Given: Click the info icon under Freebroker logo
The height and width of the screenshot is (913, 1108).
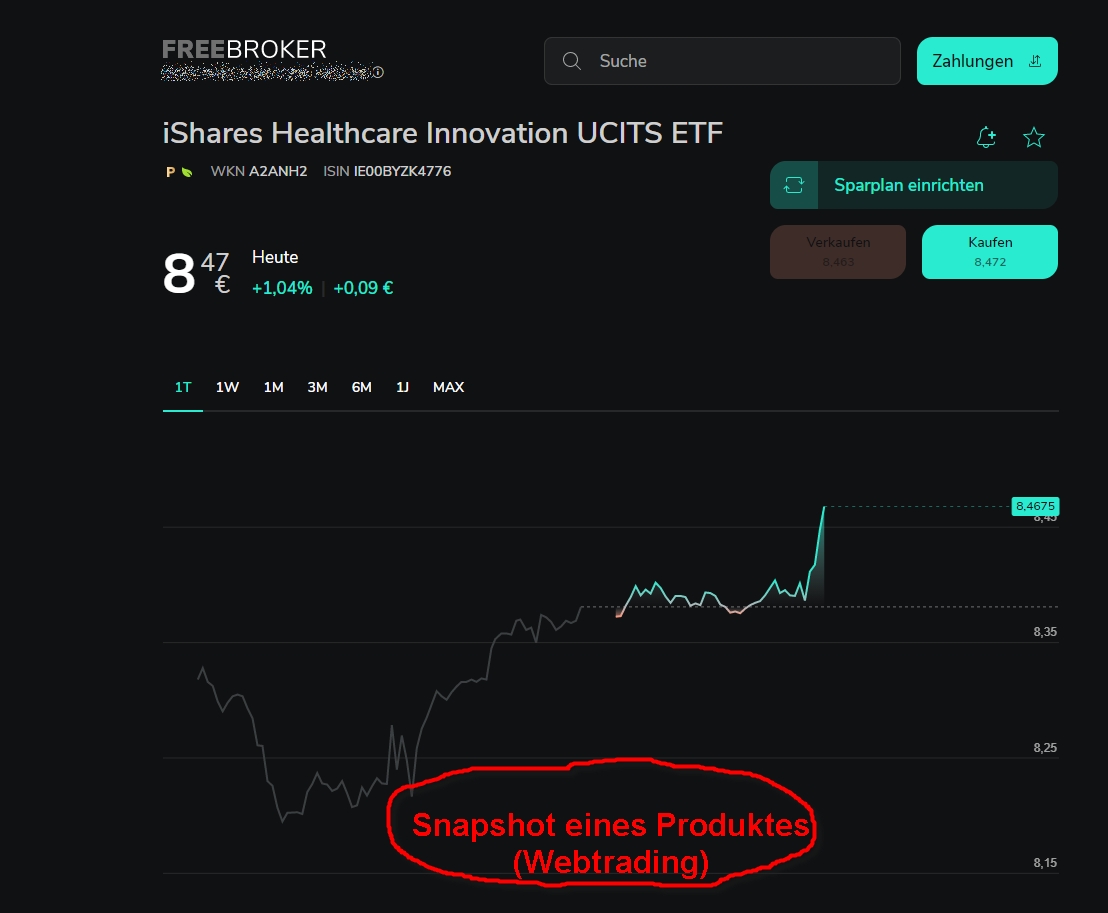Looking at the screenshot, I should tap(378, 72).
